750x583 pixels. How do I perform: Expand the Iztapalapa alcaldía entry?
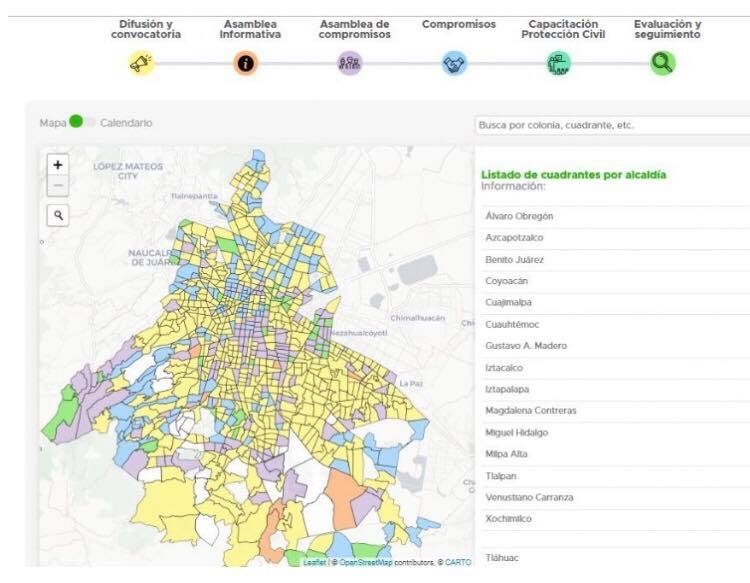click(615, 389)
